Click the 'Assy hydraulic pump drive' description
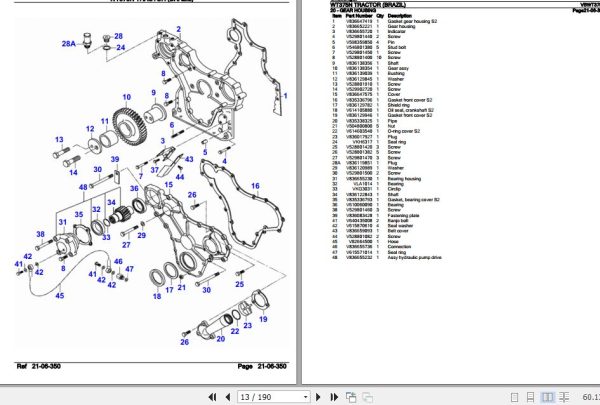This screenshot has width=600, height=405. [414, 258]
